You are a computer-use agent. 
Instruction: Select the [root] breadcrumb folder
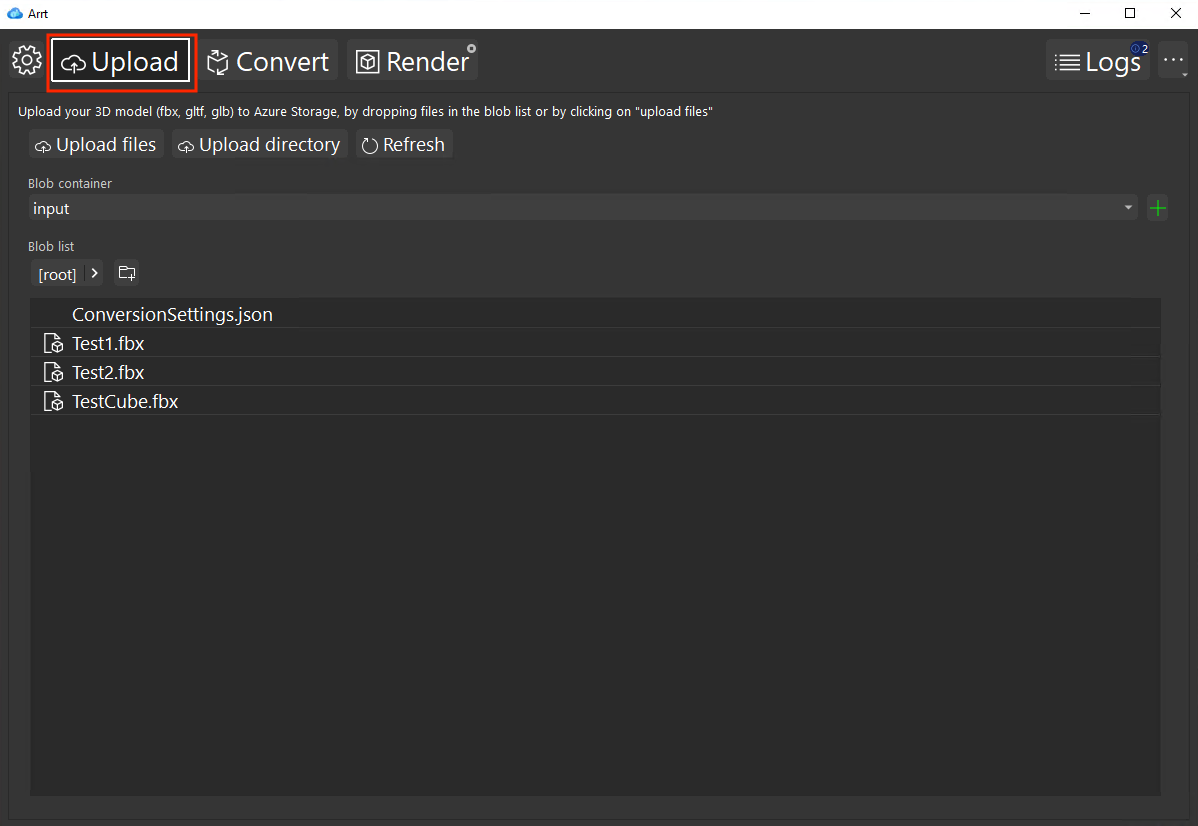57,274
